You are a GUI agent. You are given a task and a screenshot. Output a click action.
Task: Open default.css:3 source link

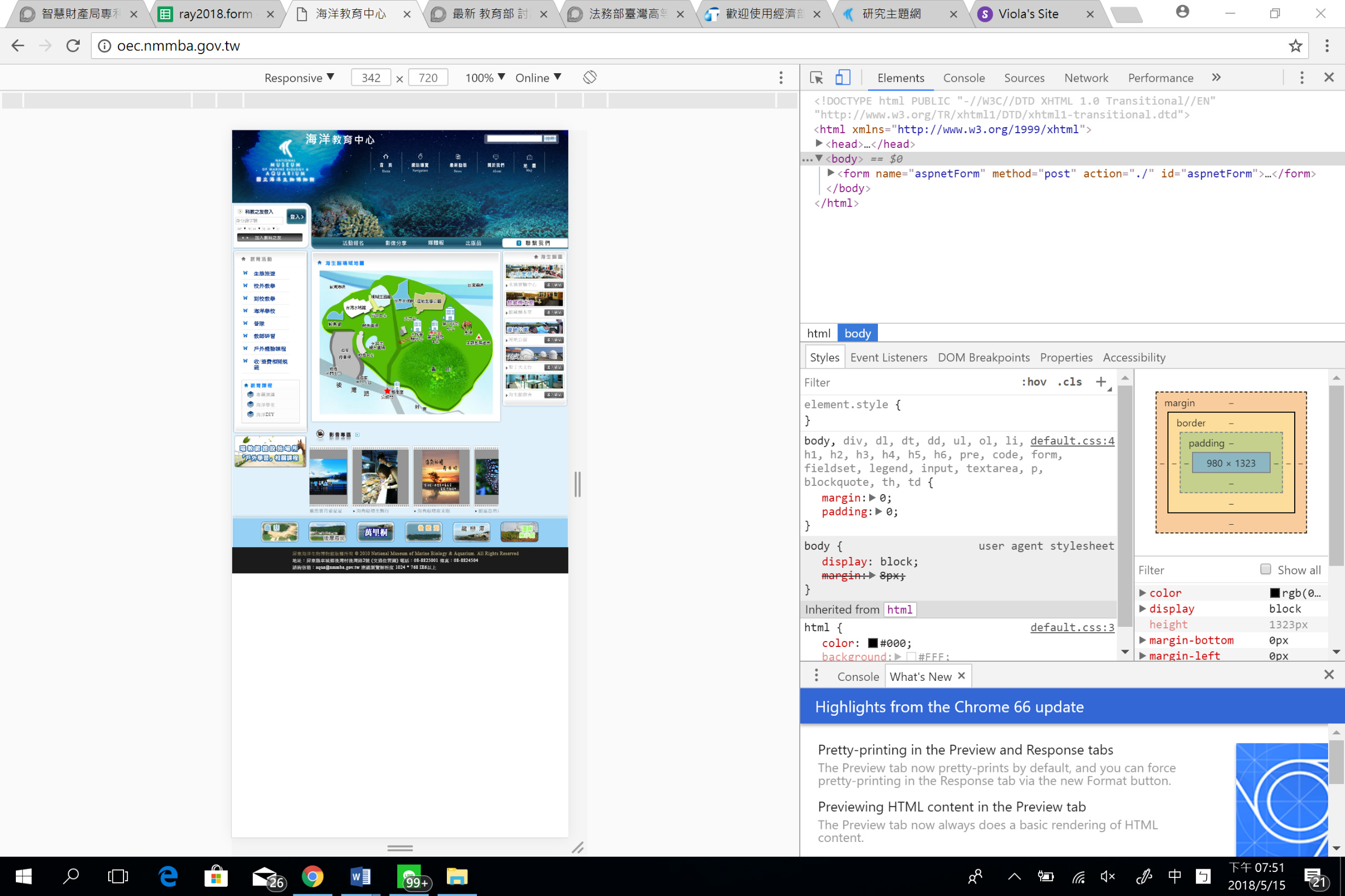point(1072,627)
